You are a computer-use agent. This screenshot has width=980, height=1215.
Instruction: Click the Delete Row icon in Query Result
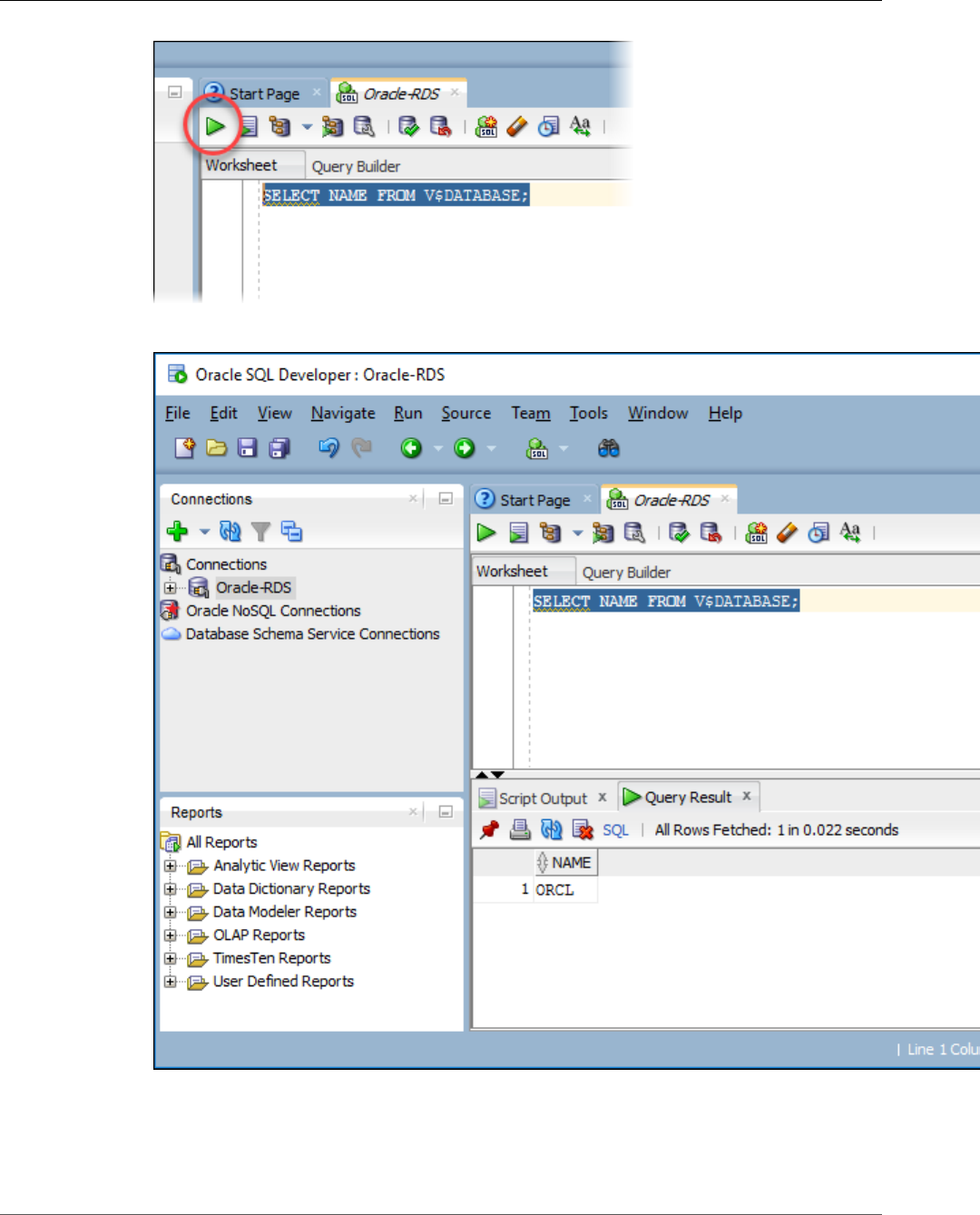[x=583, y=829]
